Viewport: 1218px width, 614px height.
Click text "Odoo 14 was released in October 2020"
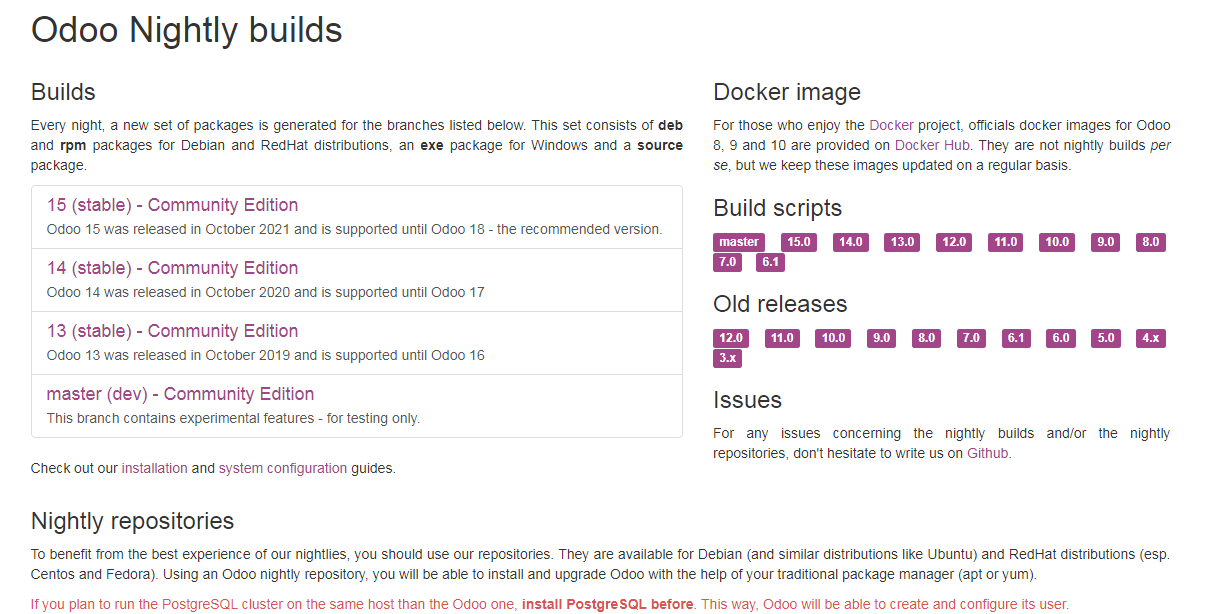[x=166, y=292]
